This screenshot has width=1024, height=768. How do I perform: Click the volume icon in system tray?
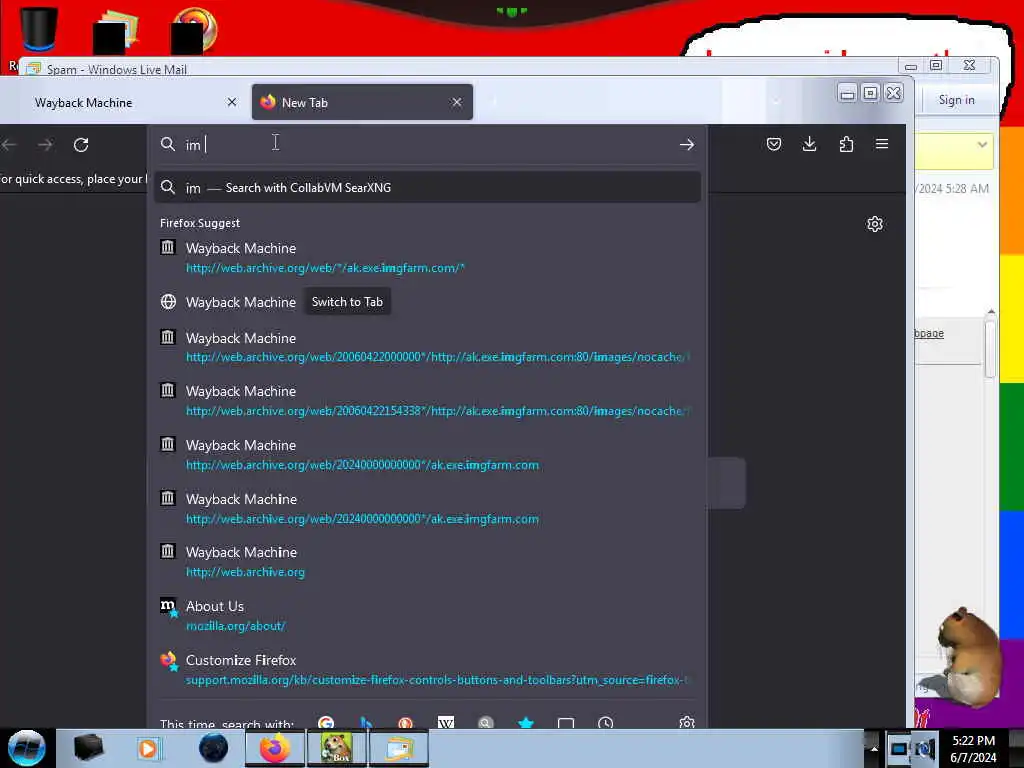[x=925, y=748]
